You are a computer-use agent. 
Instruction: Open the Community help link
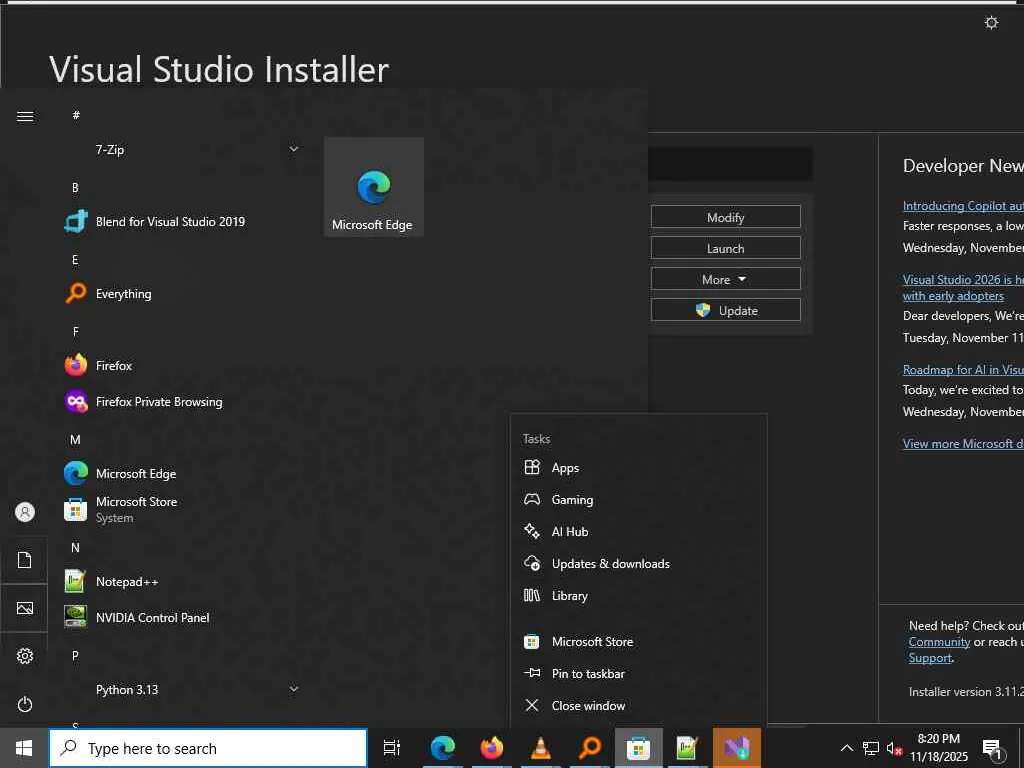pyautogui.click(x=939, y=642)
